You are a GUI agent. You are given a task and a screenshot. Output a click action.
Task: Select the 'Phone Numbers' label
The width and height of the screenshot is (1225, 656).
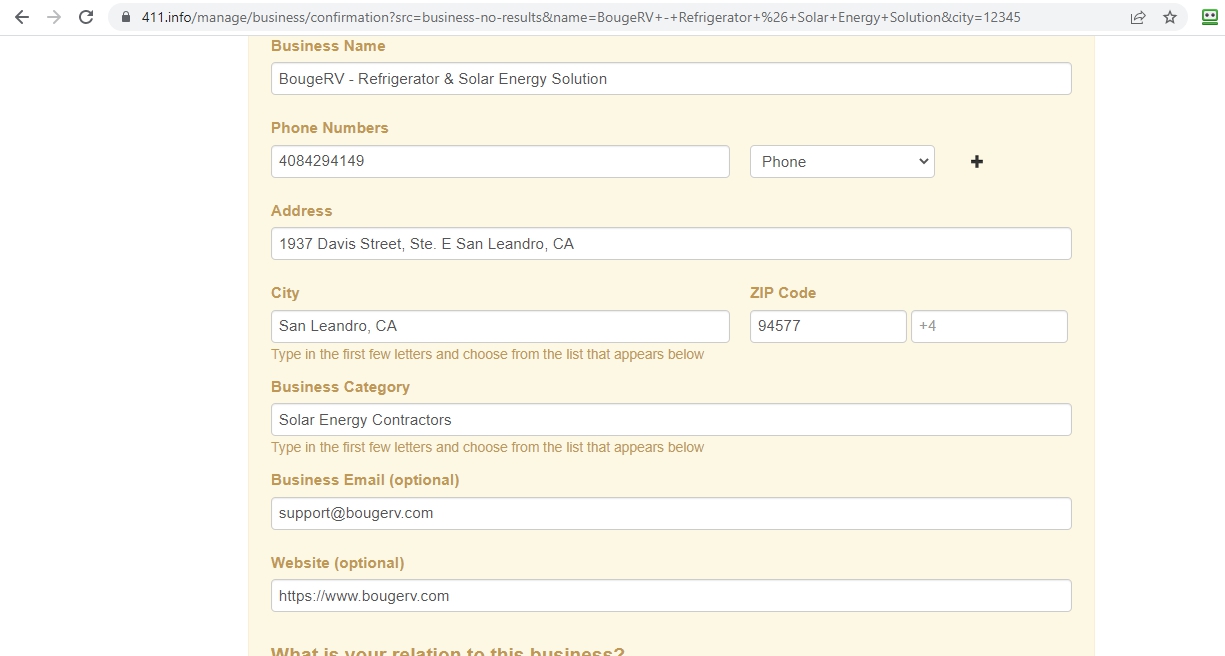(330, 128)
